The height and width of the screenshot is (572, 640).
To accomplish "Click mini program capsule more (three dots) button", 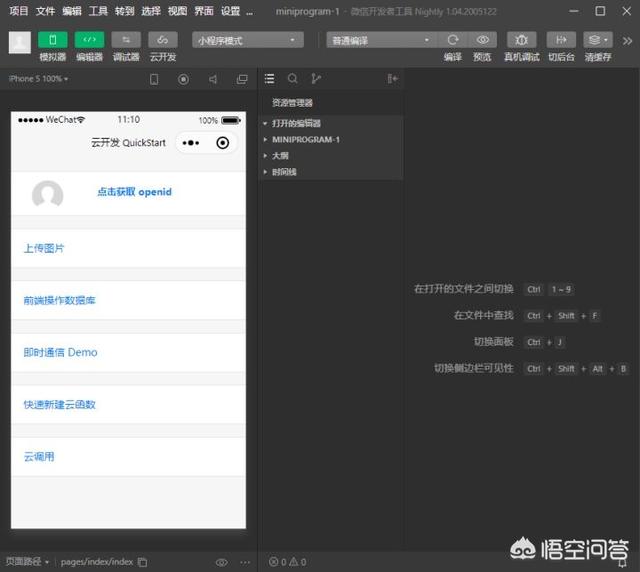I will [x=191, y=143].
